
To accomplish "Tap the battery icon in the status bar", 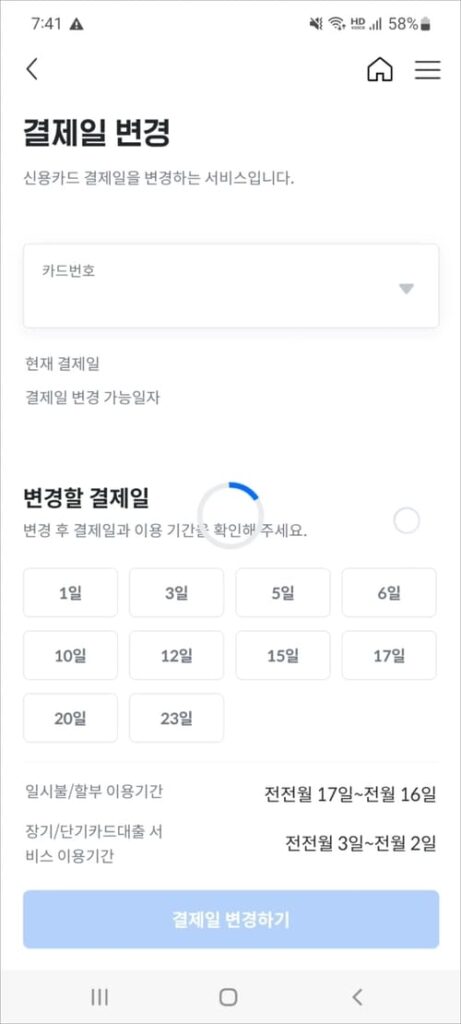I will 426,24.
